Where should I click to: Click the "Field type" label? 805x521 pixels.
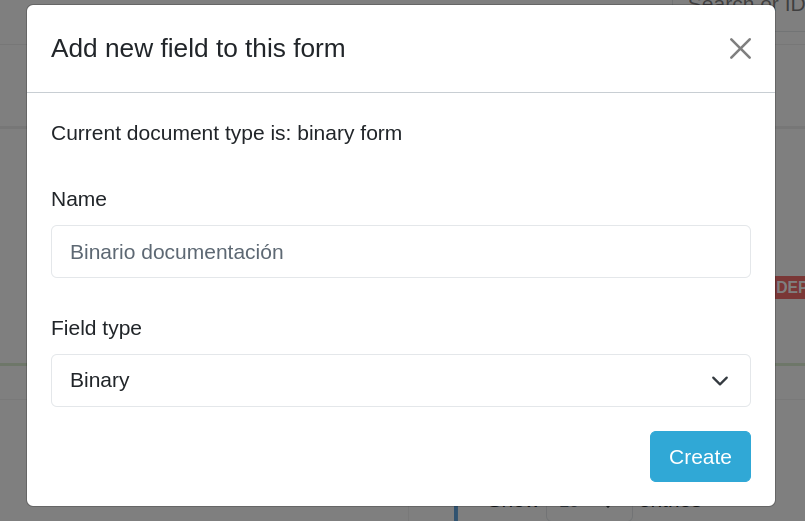(x=96, y=328)
